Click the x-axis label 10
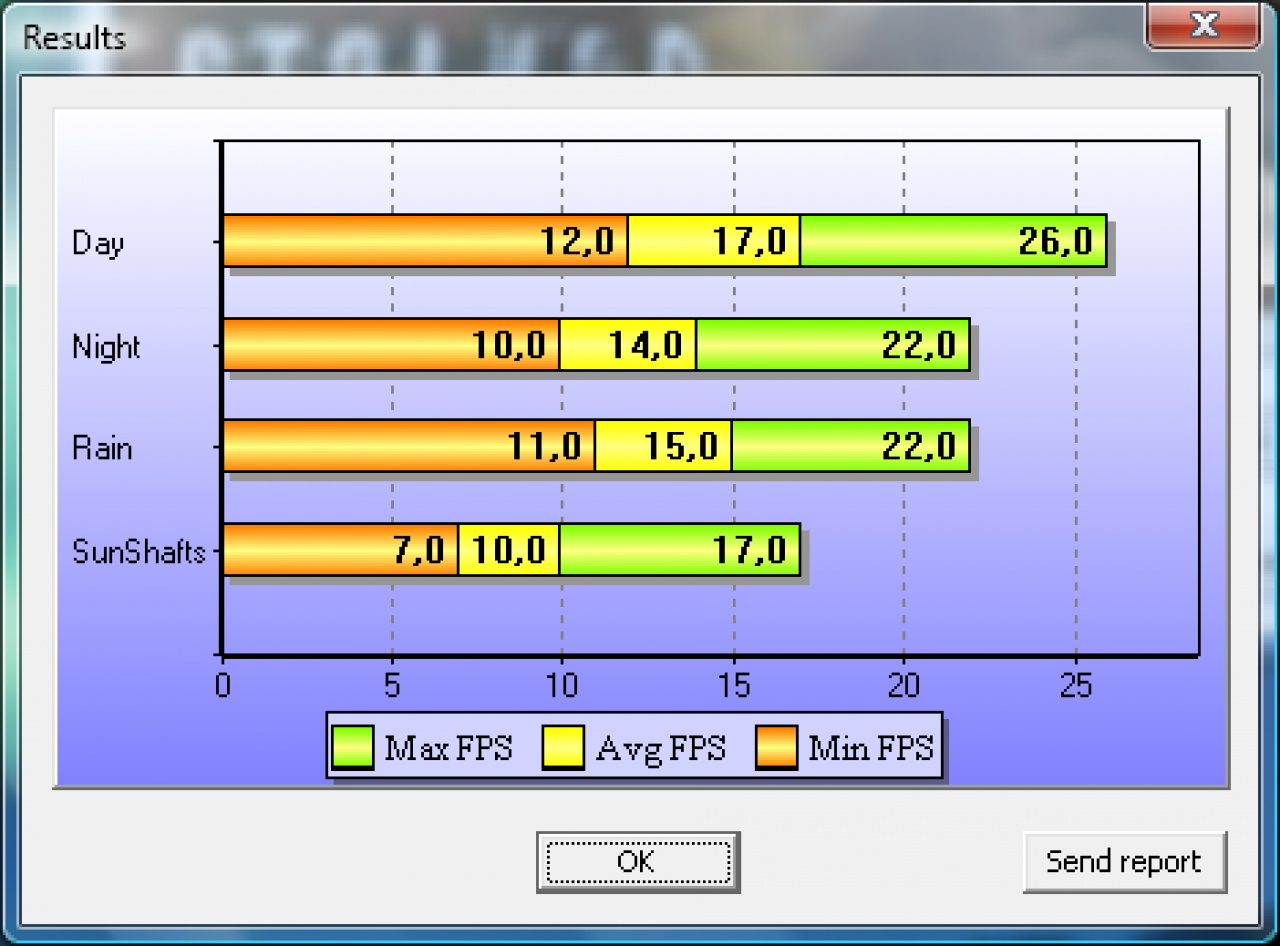This screenshot has width=1280, height=946. [x=562, y=685]
